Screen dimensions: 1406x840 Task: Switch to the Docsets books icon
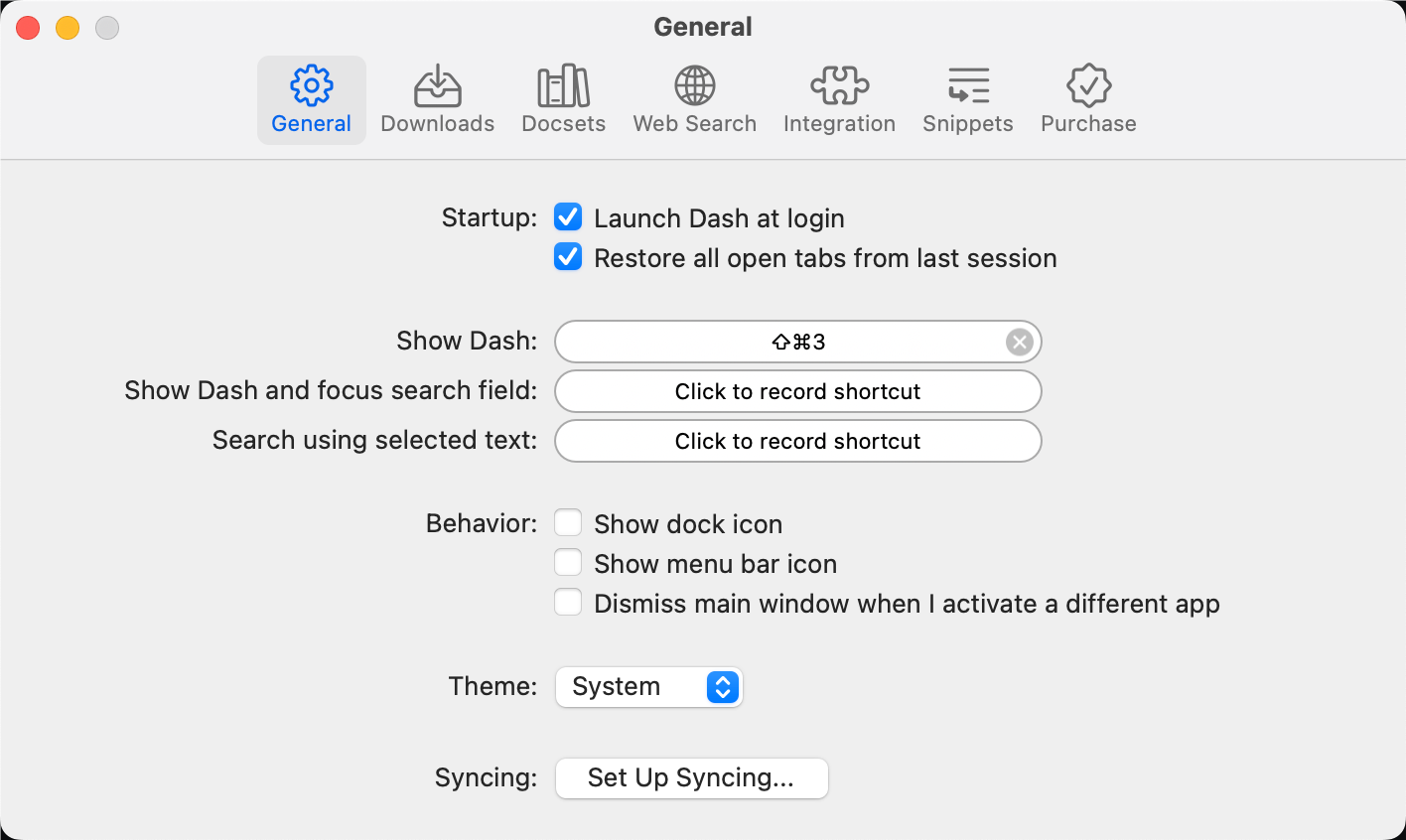tap(563, 86)
